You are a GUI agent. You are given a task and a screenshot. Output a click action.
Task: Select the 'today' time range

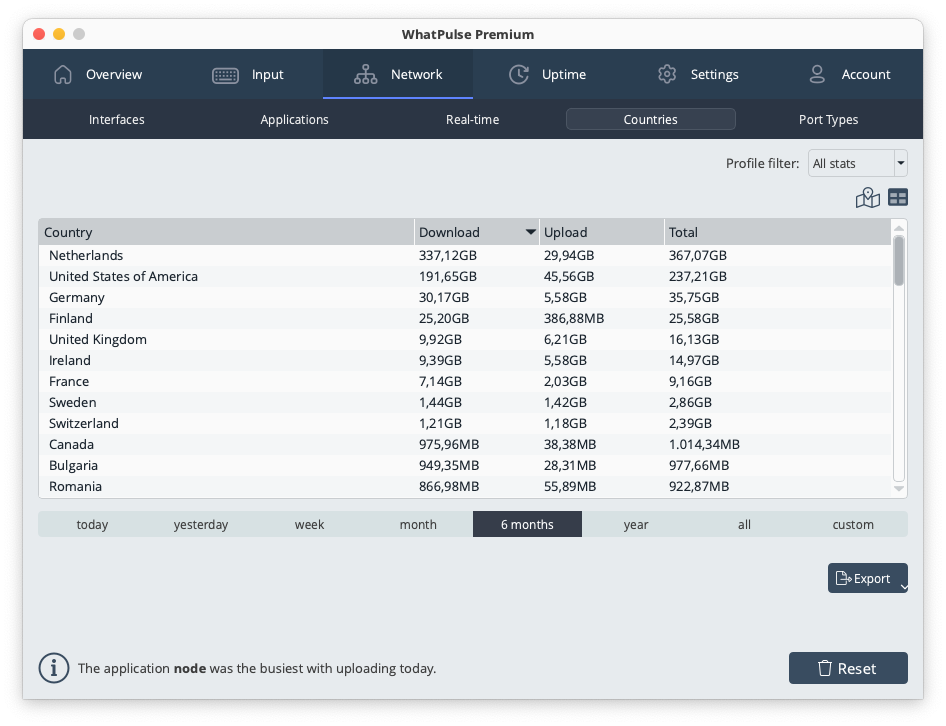pos(92,524)
